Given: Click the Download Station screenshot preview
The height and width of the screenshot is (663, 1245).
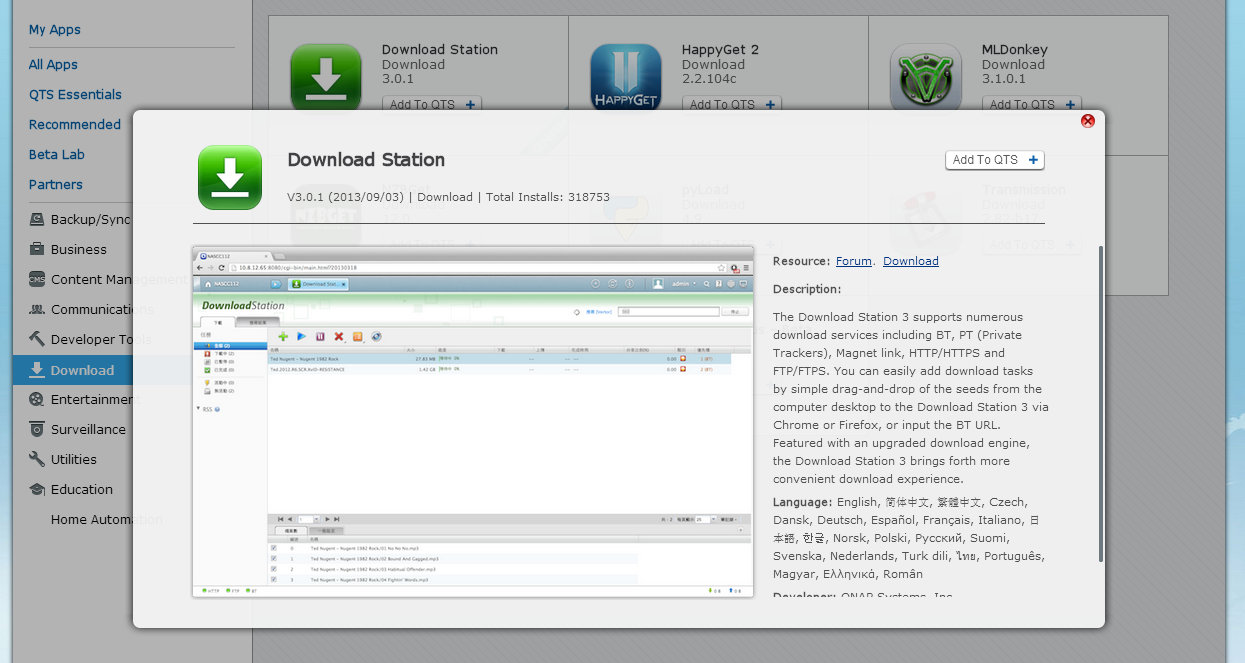Looking at the screenshot, I should coord(473,421).
